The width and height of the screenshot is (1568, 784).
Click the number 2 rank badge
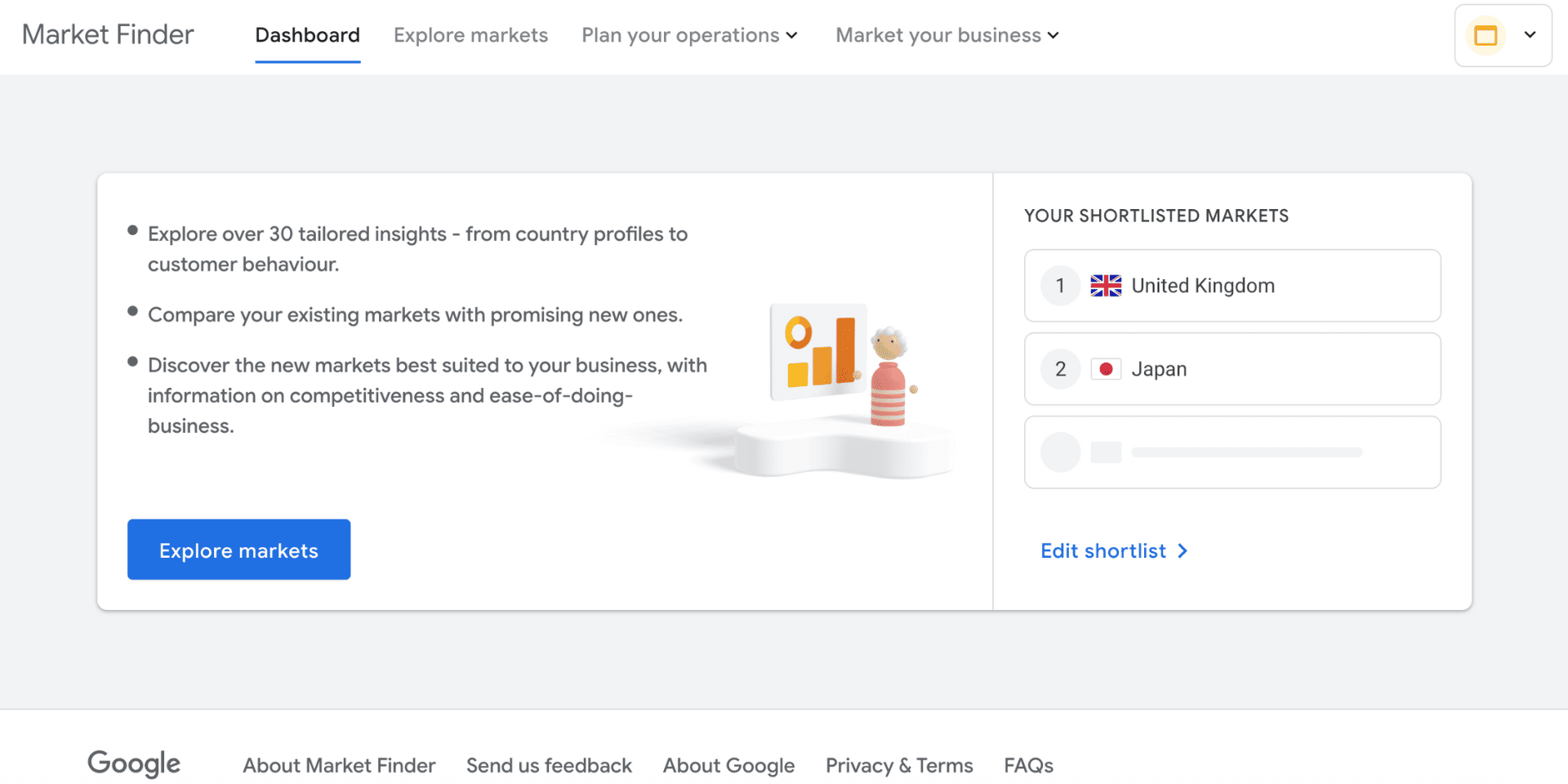pos(1060,369)
